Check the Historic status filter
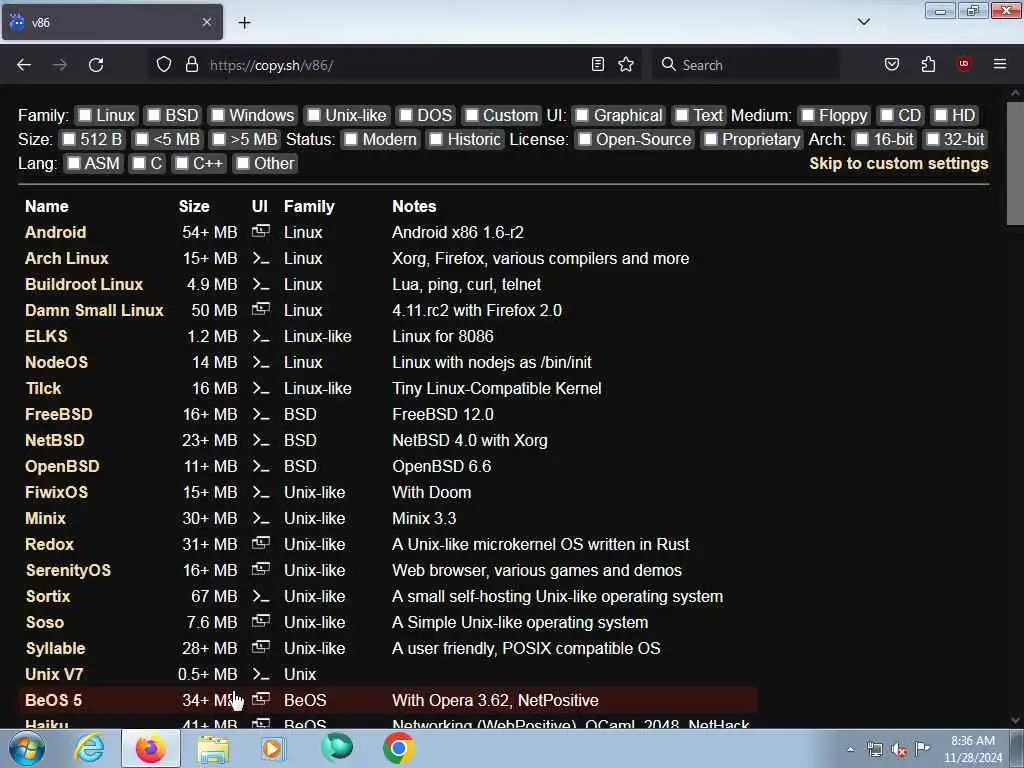The image size is (1024, 768). click(x=436, y=139)
